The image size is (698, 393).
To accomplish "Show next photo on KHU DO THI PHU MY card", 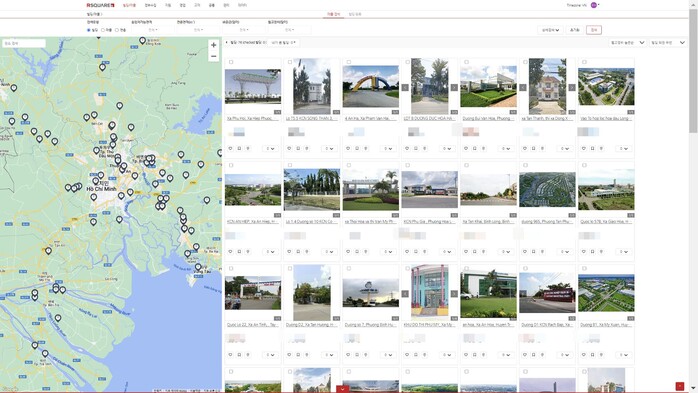I will [454, 294].
